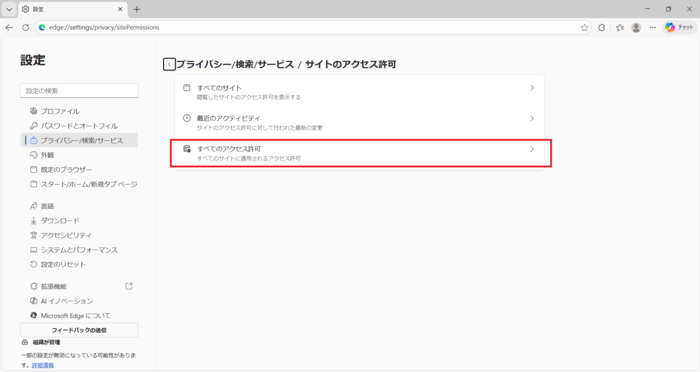Open システムとパフォーマンス settings section

tap(79, 250)
